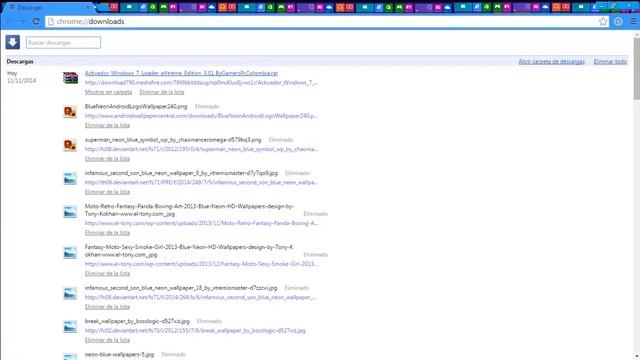Click the blue downloads arrow logo
The image size is (640, 360).
[x=13, y=42]
